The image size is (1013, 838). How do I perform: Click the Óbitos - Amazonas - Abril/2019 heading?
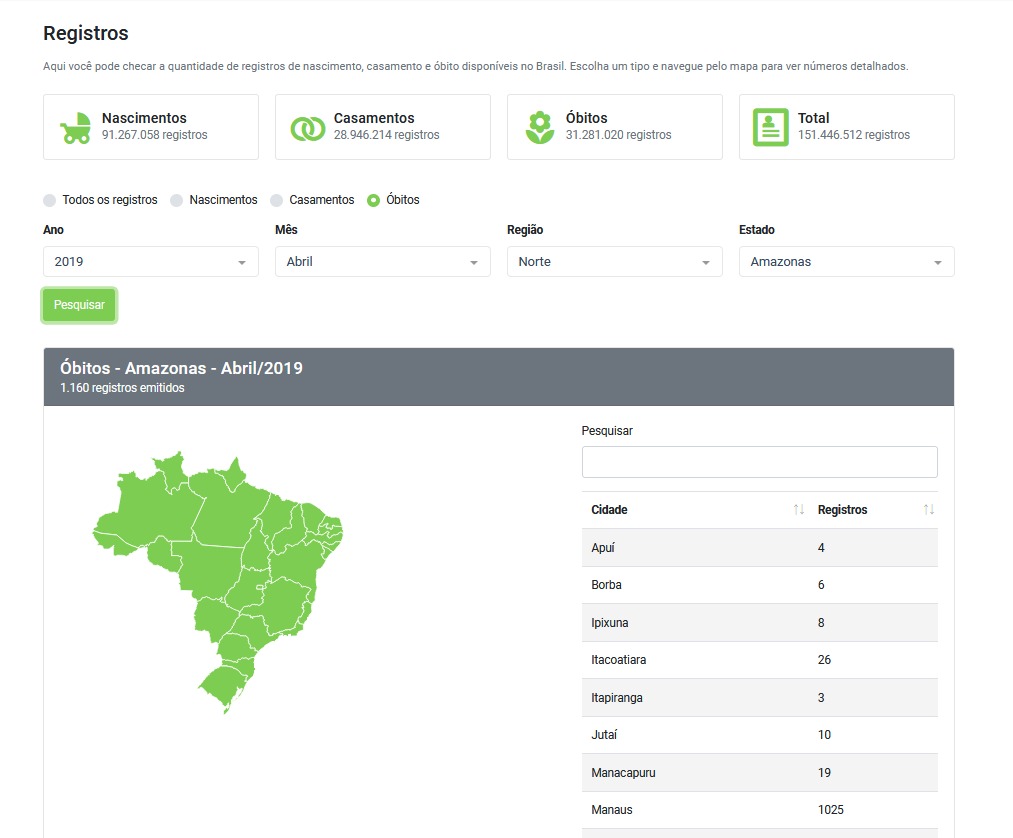coord(182,368)
